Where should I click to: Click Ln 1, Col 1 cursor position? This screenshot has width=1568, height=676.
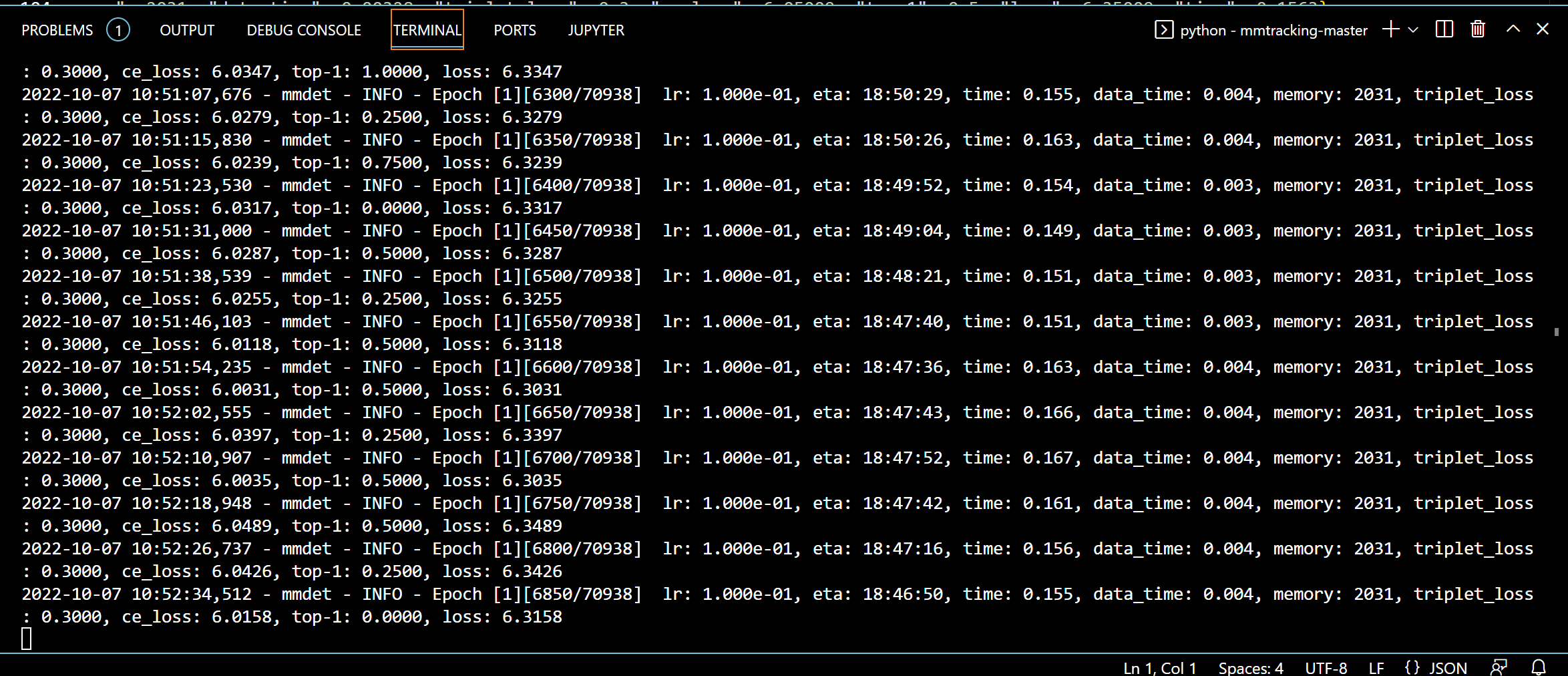click(1159, 667)
